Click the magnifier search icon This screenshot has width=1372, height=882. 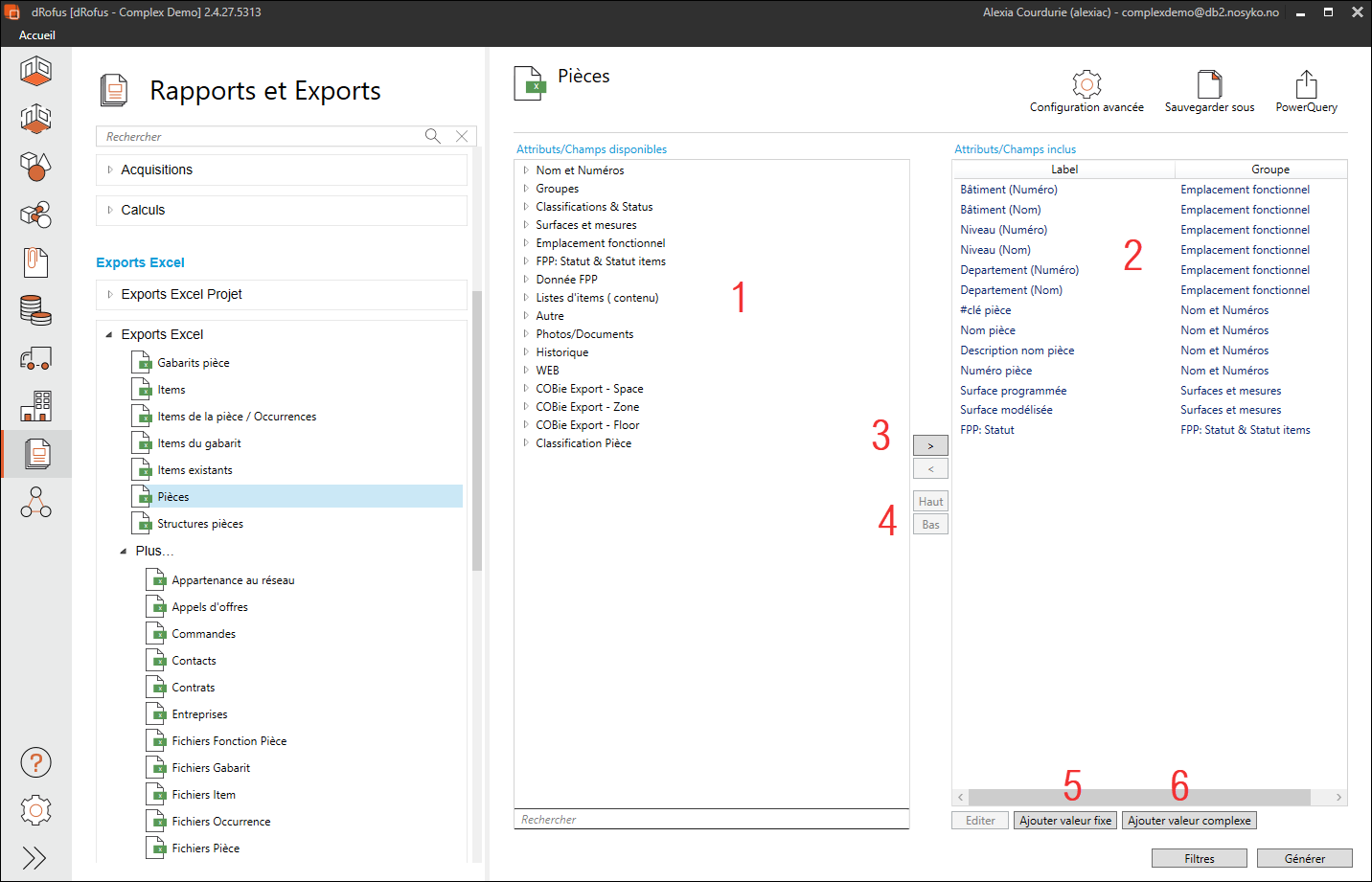tap(433, 136)
